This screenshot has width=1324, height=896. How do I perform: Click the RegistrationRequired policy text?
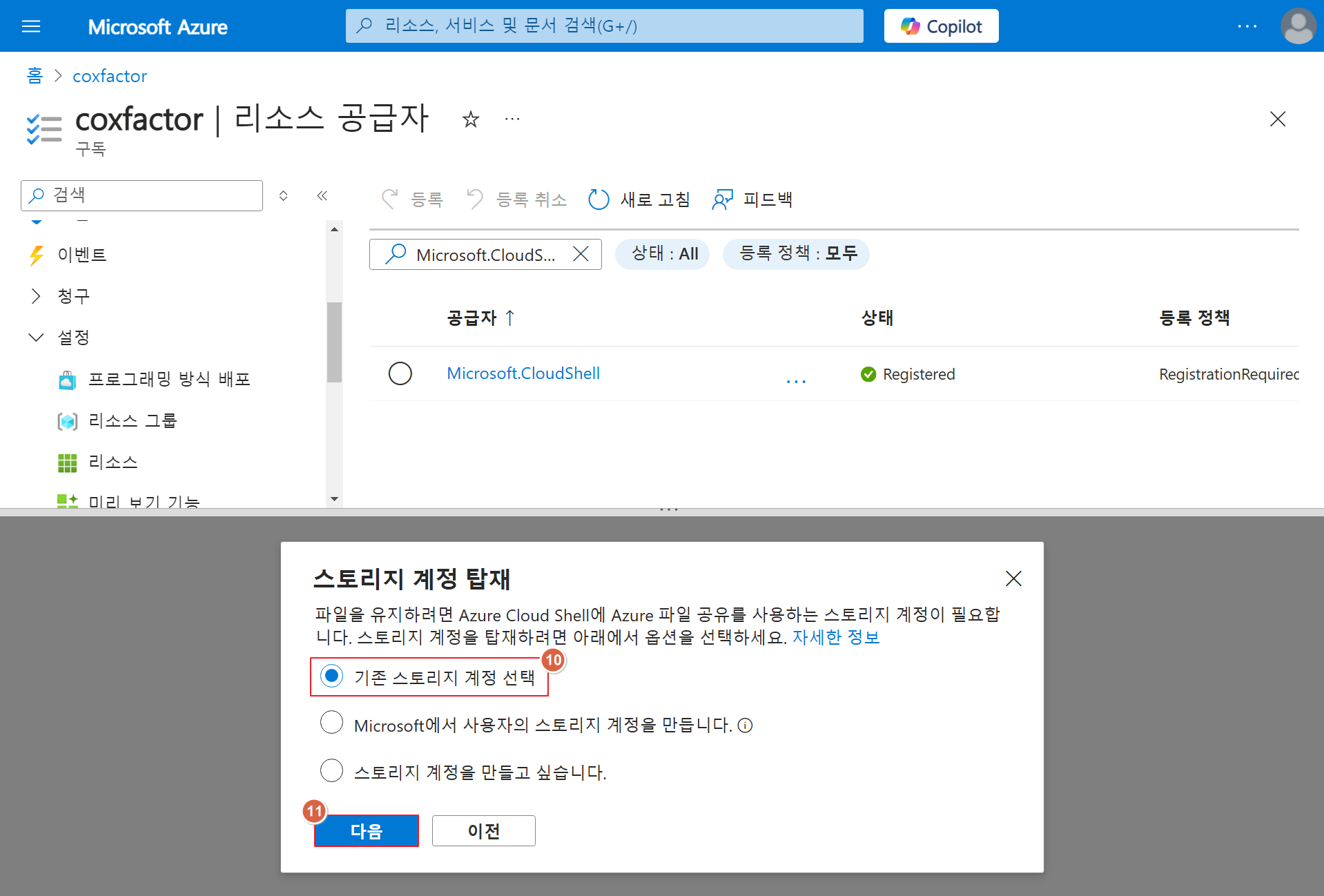pos(1229,374)
